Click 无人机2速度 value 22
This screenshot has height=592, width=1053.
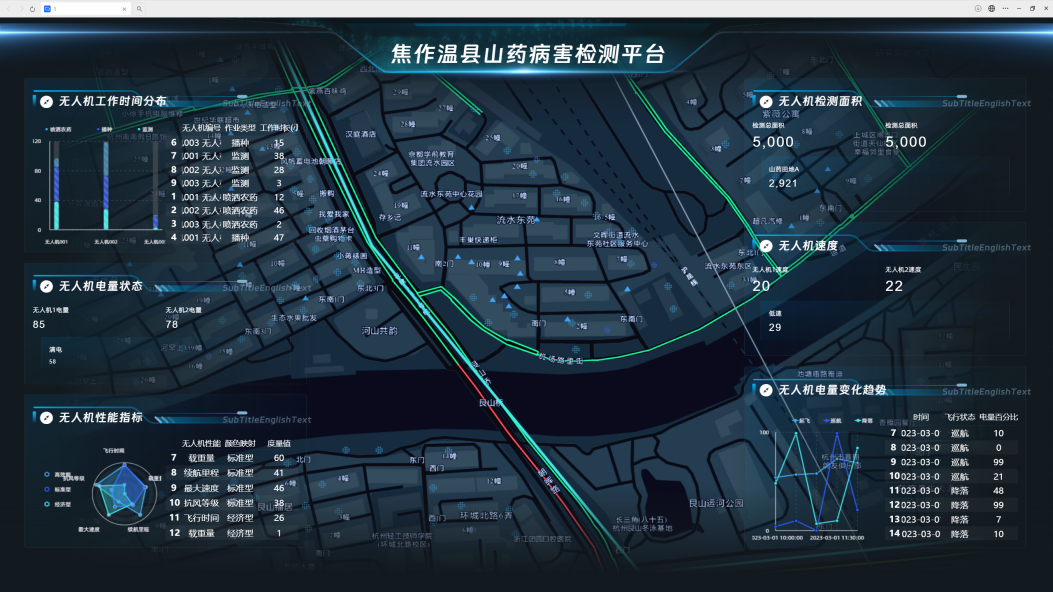click(x=894, y=286)
